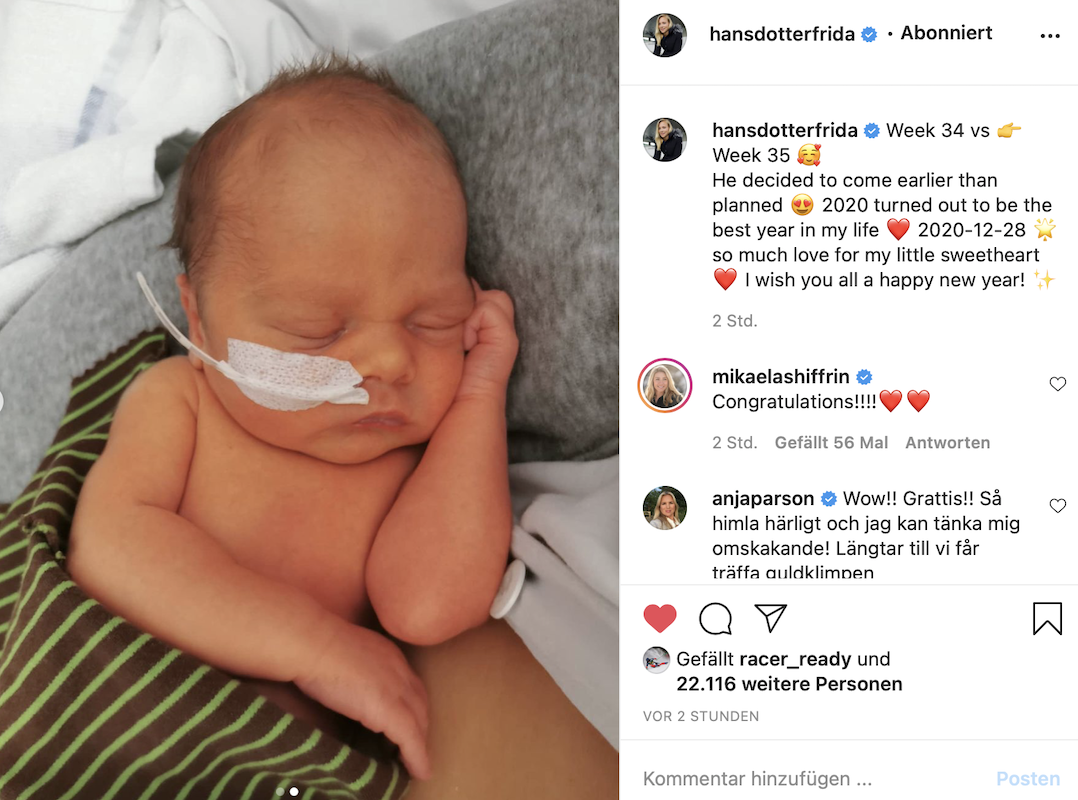
Task: Open '22.116 weitere Personen' likes list
Action: click(x=789, y=684)
